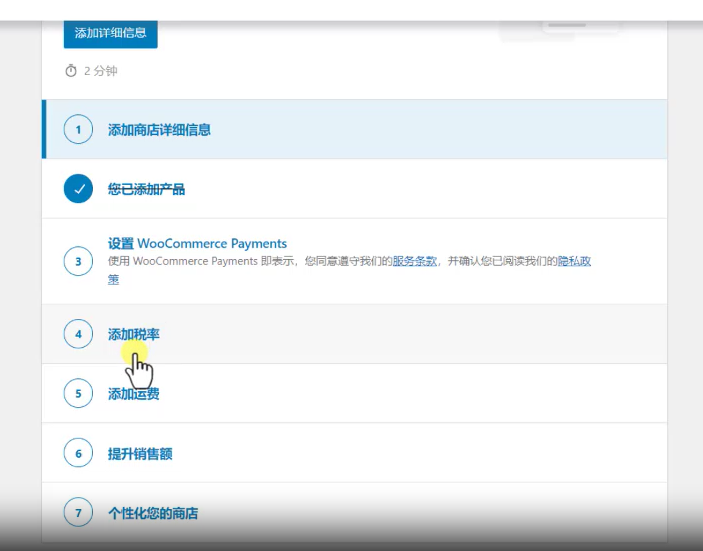Select the step 6 circle icon
703x551 pixels.
click(x=78, y=453)
